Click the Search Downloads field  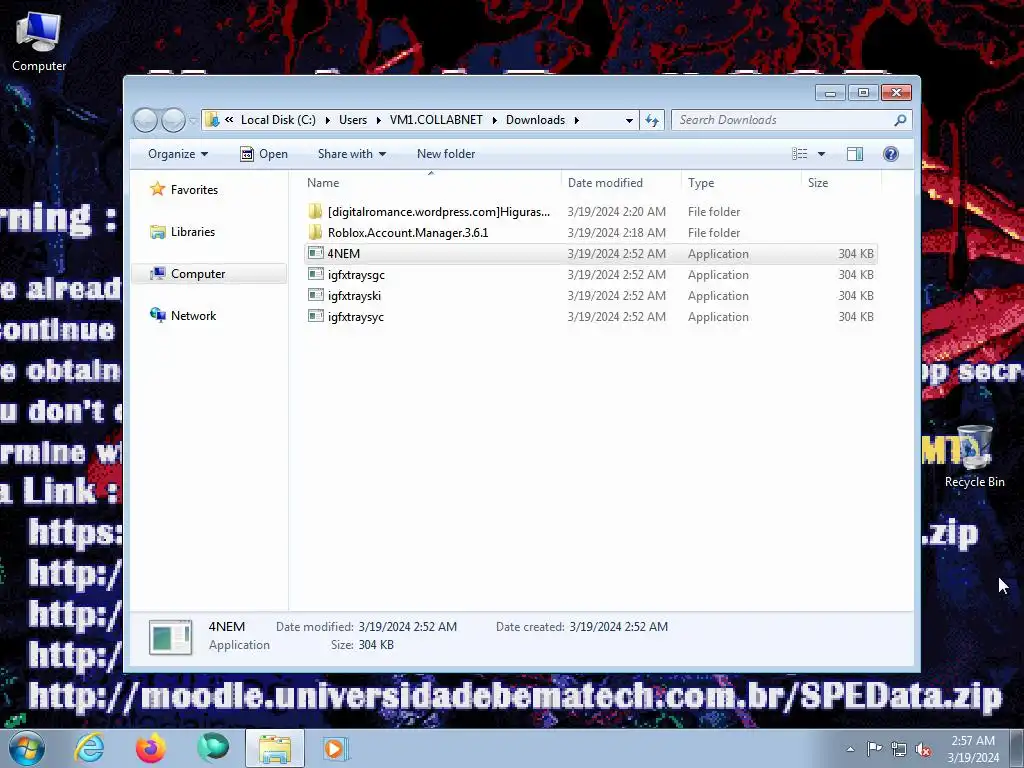click(791, 120)
